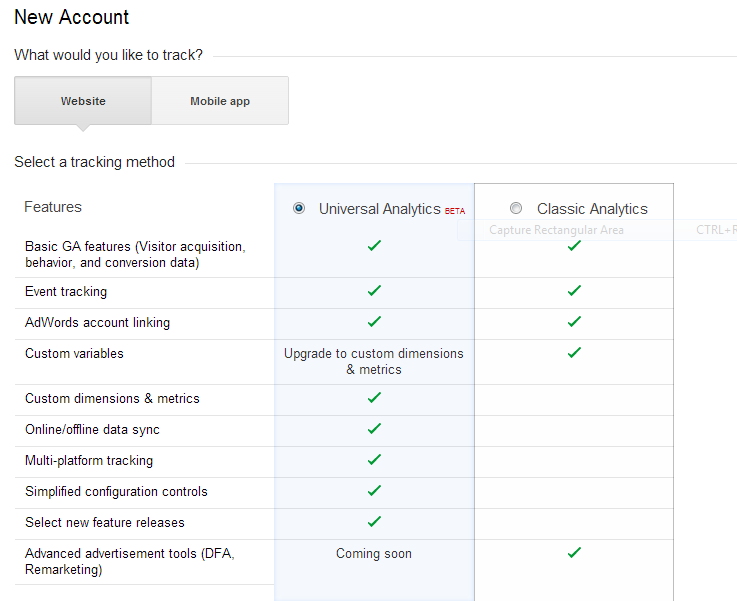
Task: Select the Classic Analytics radio button
Action: point(516,208)
